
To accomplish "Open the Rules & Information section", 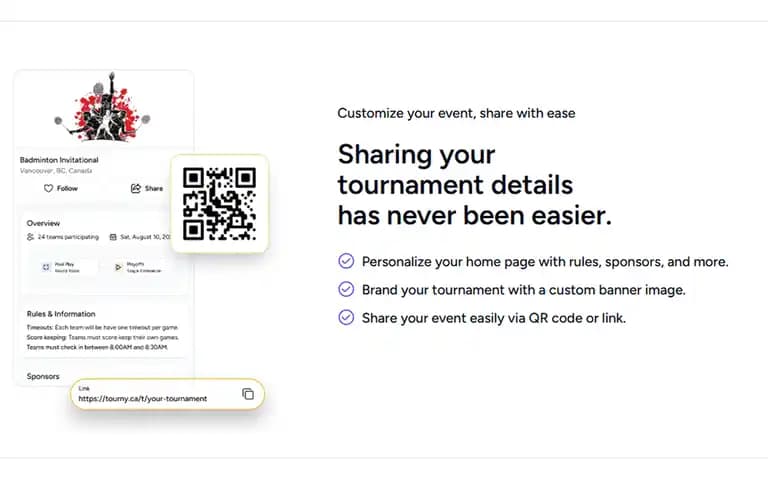I will pos(61,314).
